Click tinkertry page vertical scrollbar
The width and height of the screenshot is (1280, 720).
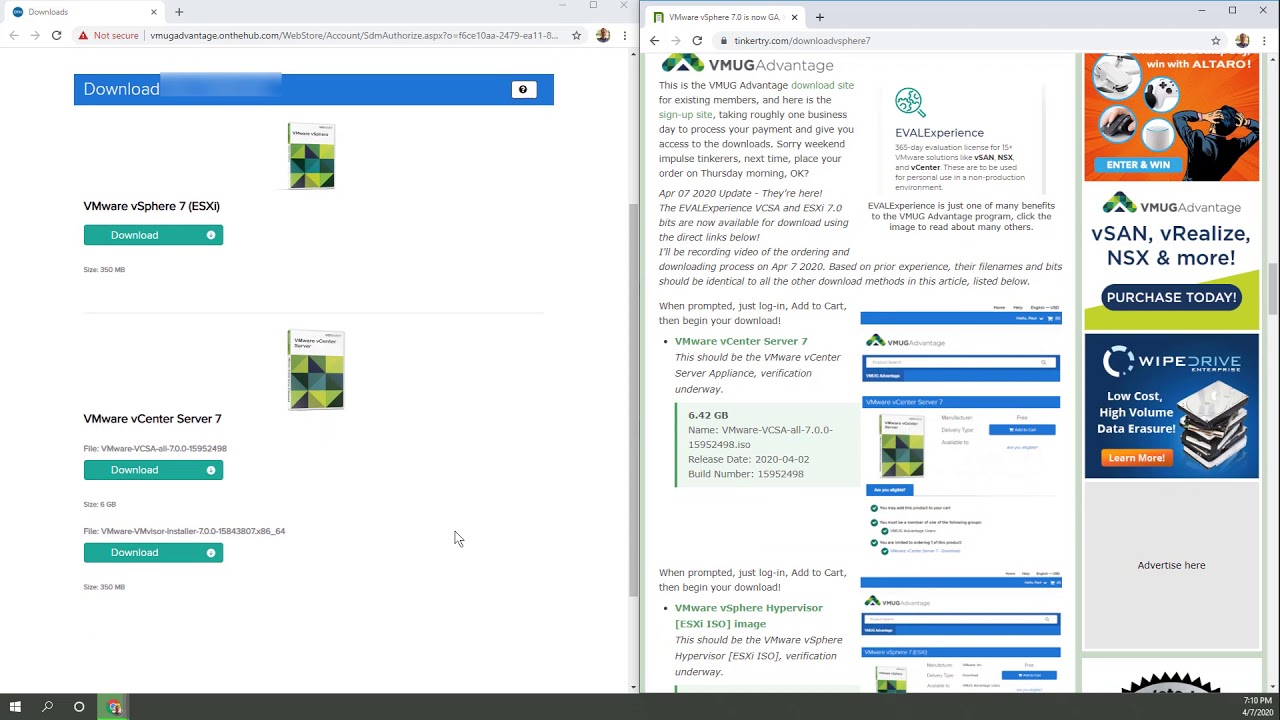[1274, 290]
